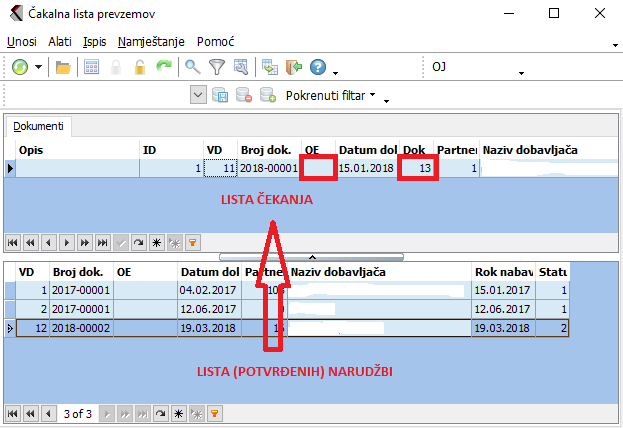Click the blue help question mark icon
This screenshot has height=428, width=623.
[x=318, y=67]
